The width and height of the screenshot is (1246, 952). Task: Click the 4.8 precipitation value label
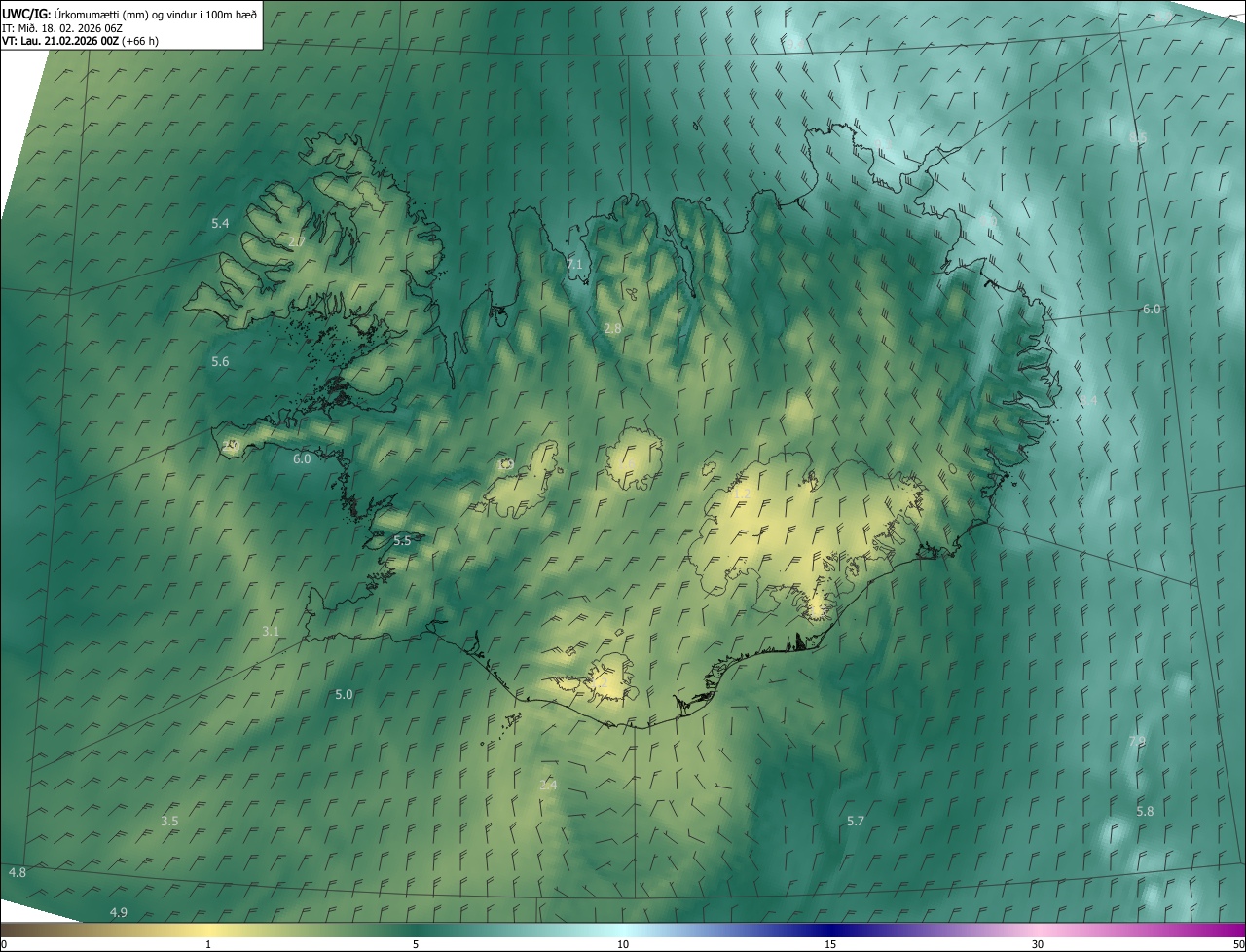pyautogui.click(x=18, y=872)
